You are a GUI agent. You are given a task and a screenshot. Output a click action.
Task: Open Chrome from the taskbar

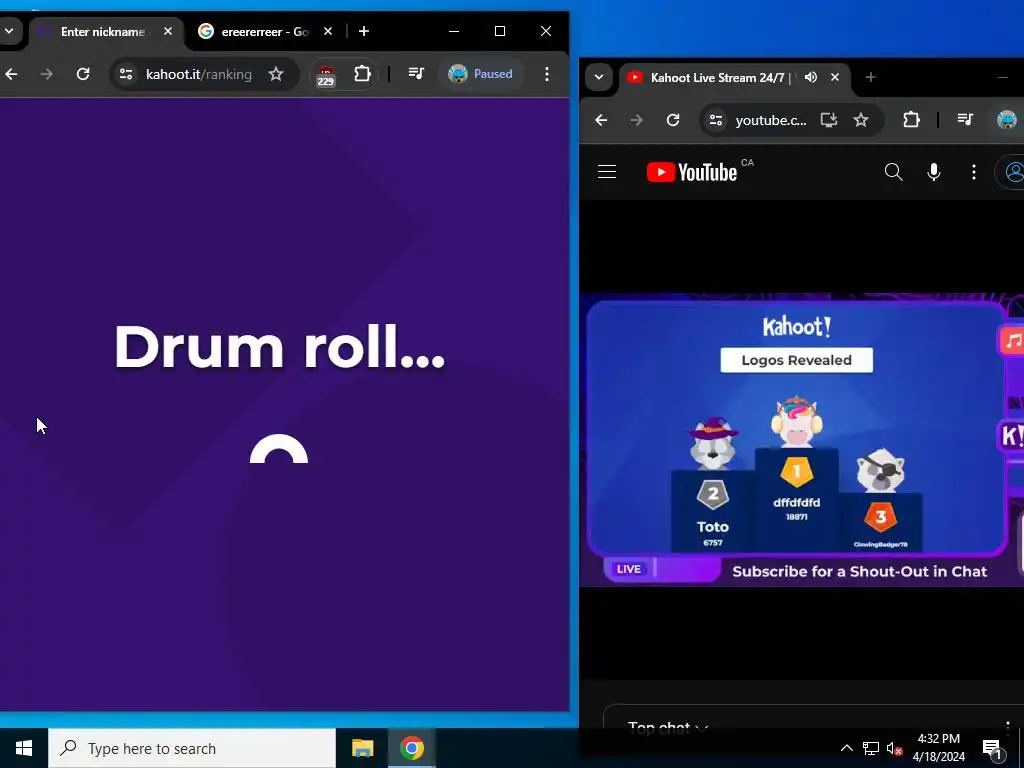[411, 748]
